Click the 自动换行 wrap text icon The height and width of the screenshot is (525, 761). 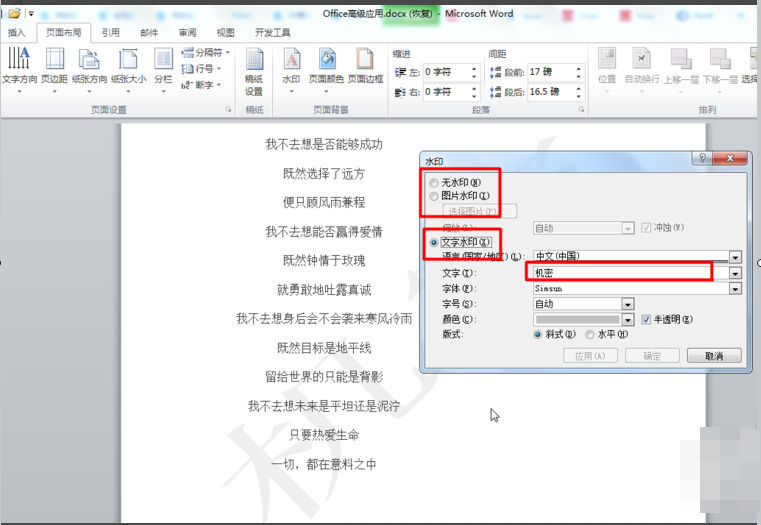coord(642,68)
